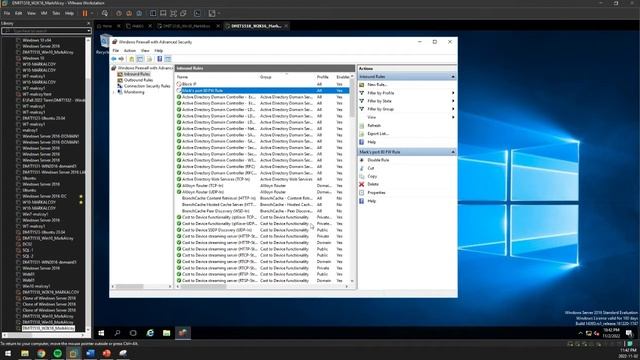The image size is (640, 360).
Task: Switch to the DMIT2518_Win10 VMware tab
Action: (187, 26)
